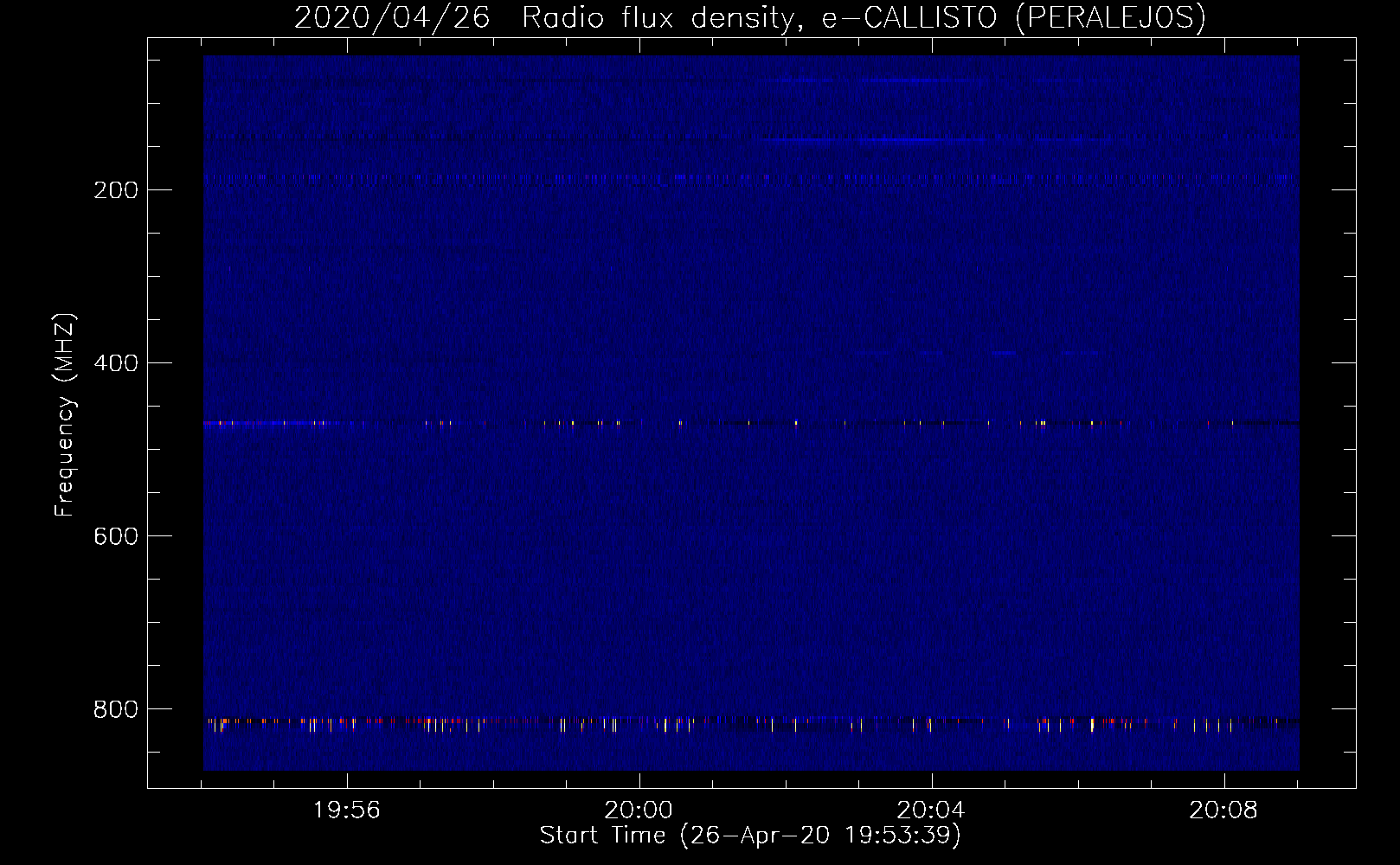Click the "400" frequency tick label

[x=116, y=363]
